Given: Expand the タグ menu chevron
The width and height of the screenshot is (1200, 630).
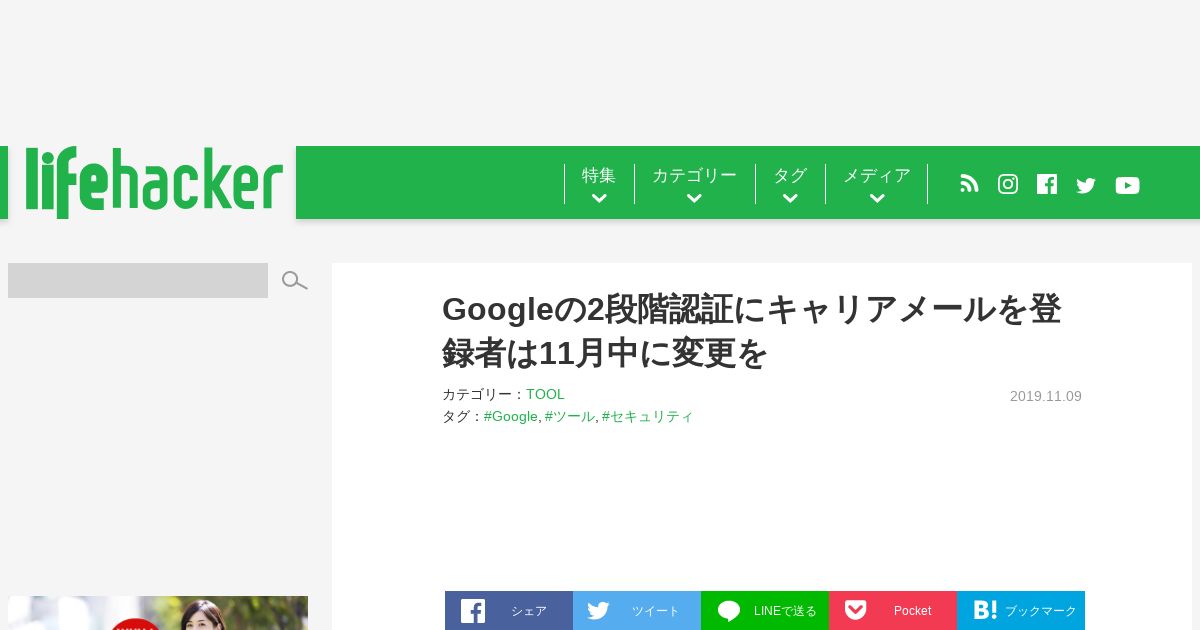Looking at the screenshot, I should click(x=790, y=198).
